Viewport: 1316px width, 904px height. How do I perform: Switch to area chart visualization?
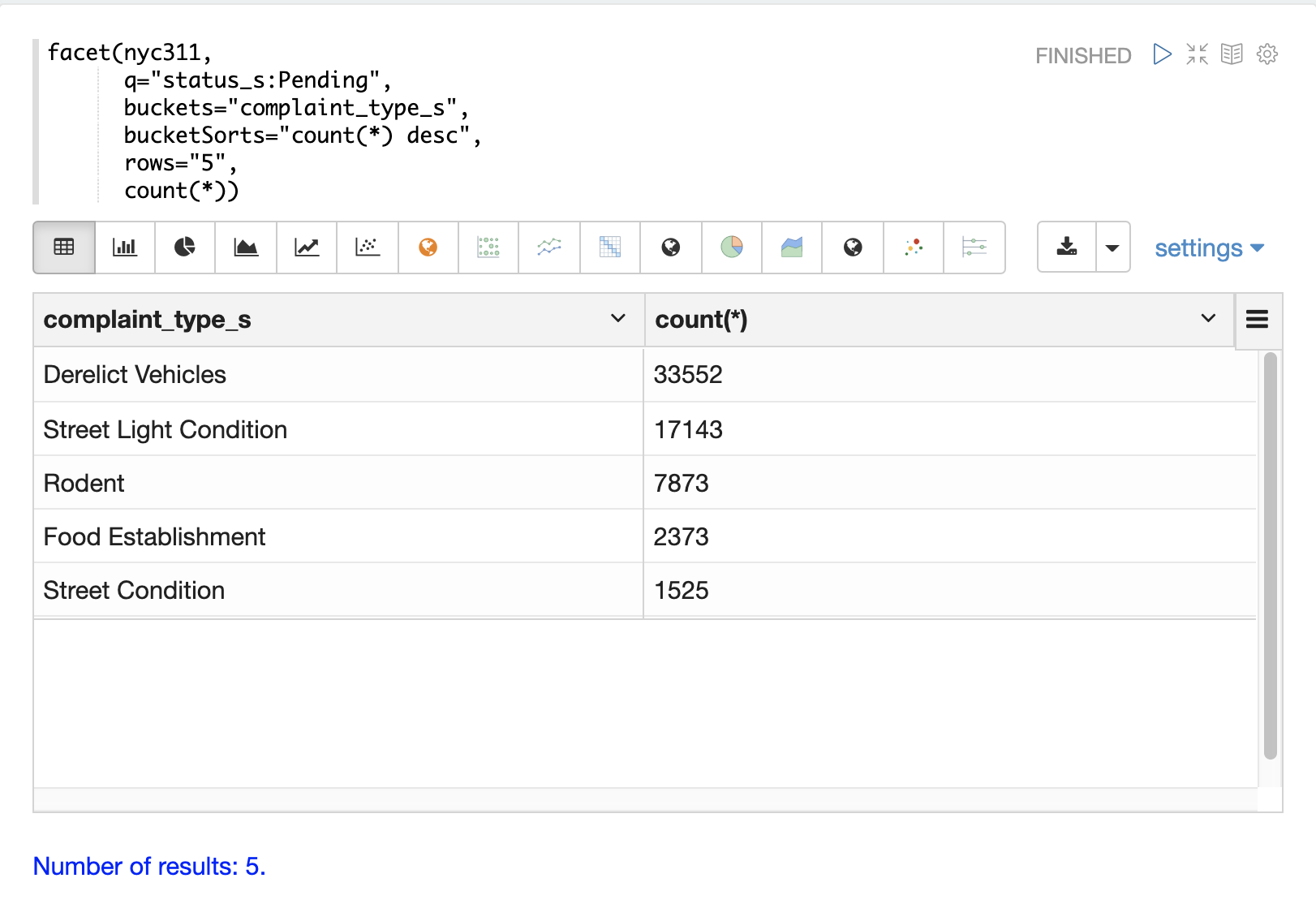point(246,248)
